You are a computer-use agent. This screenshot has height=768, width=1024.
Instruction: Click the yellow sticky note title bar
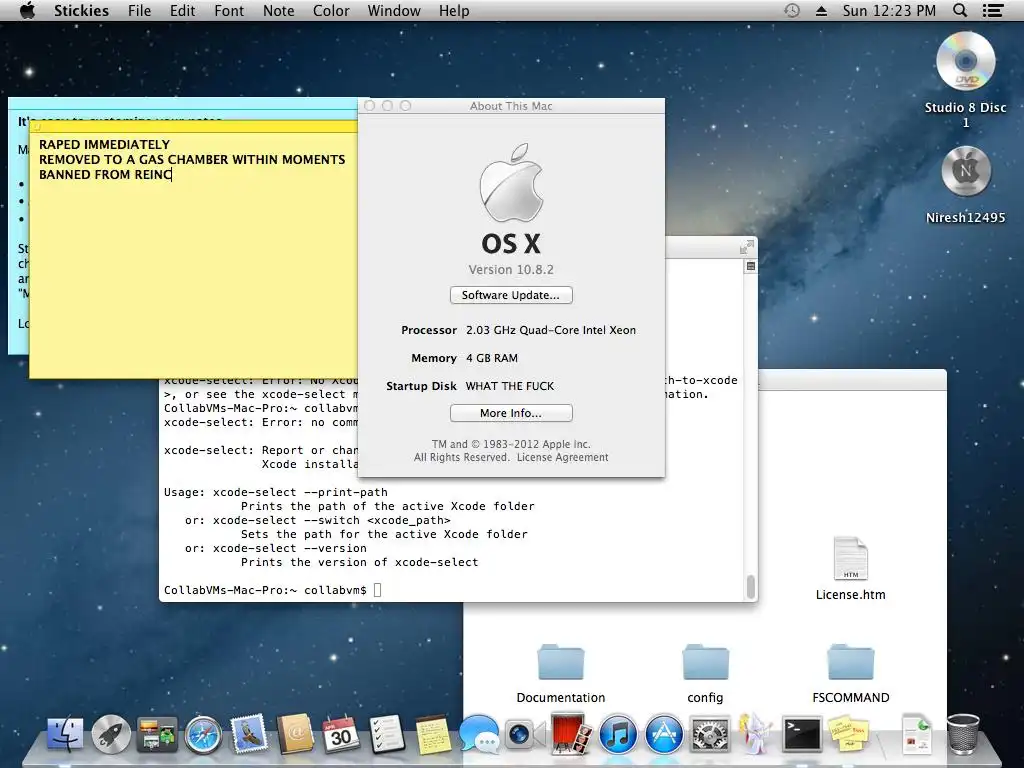click(193, 126)
